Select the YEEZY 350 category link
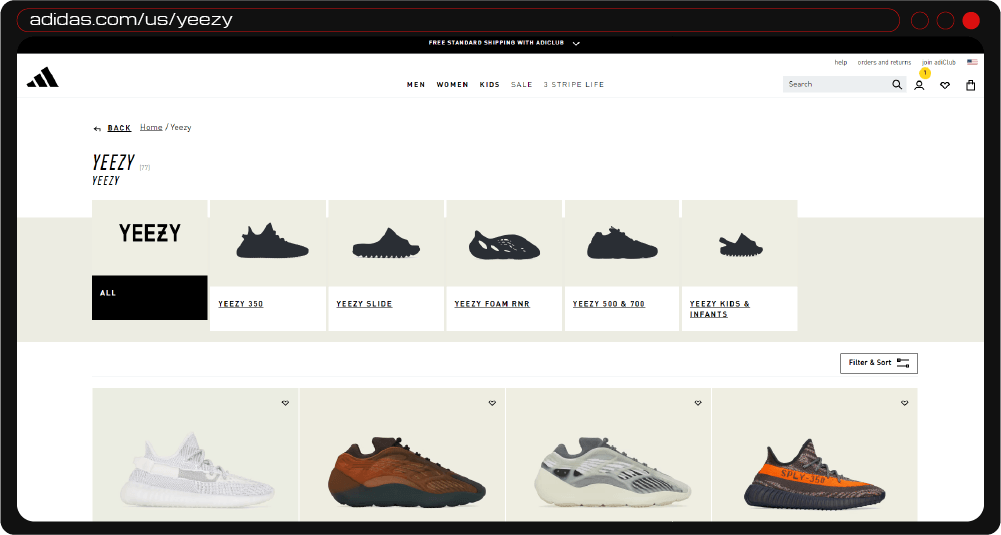The height and width of the screenshot is (535, 1001). [241, 304]
